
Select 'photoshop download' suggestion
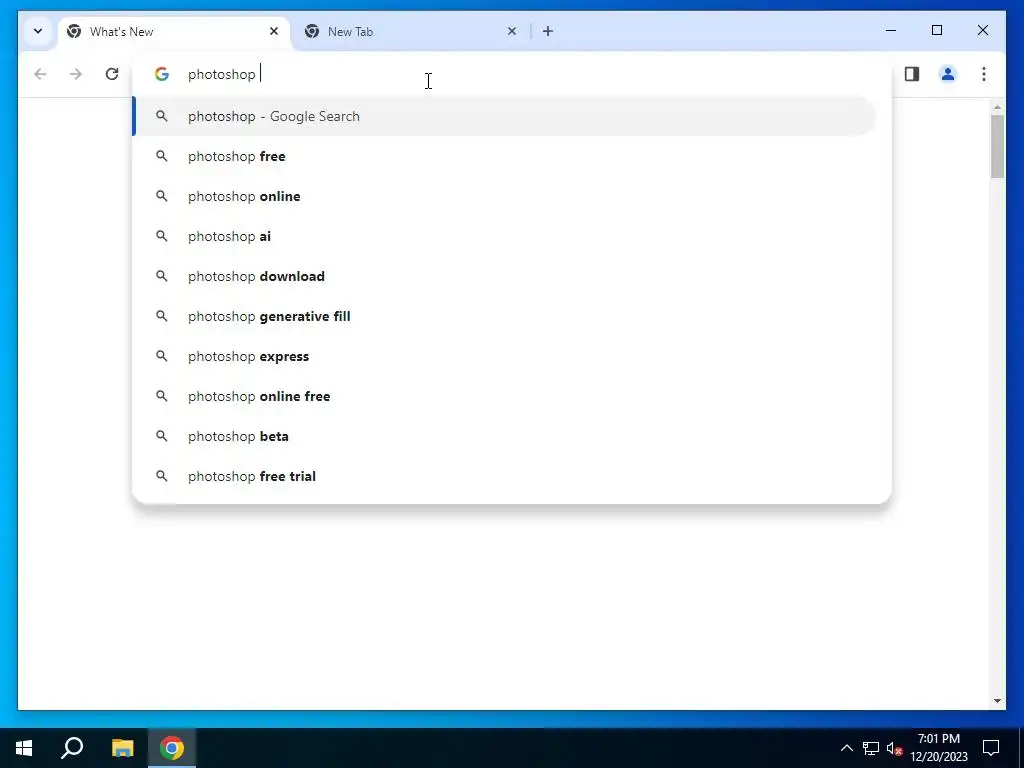[x=504, y=276]
